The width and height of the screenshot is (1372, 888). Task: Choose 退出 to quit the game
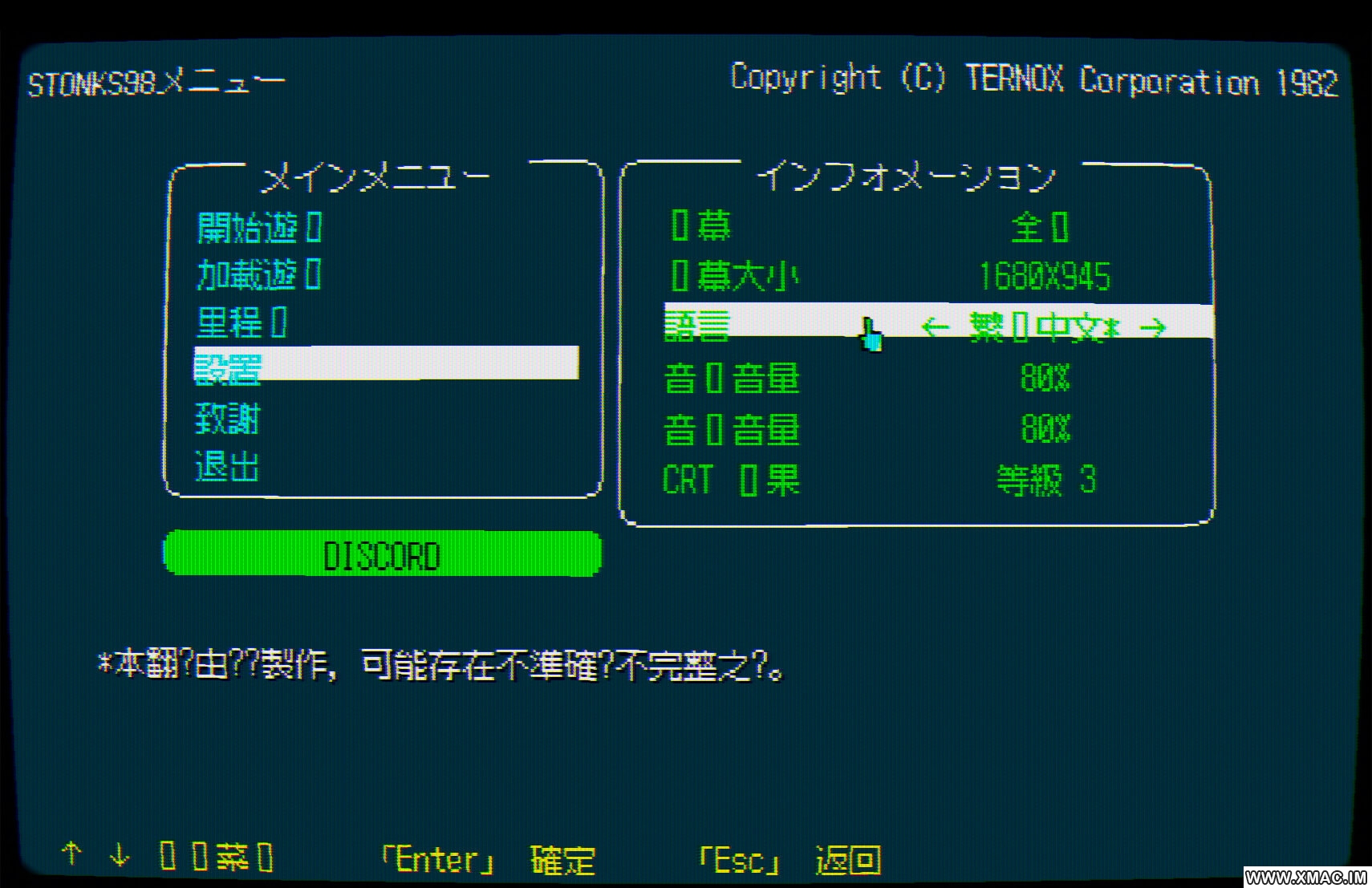228,466
